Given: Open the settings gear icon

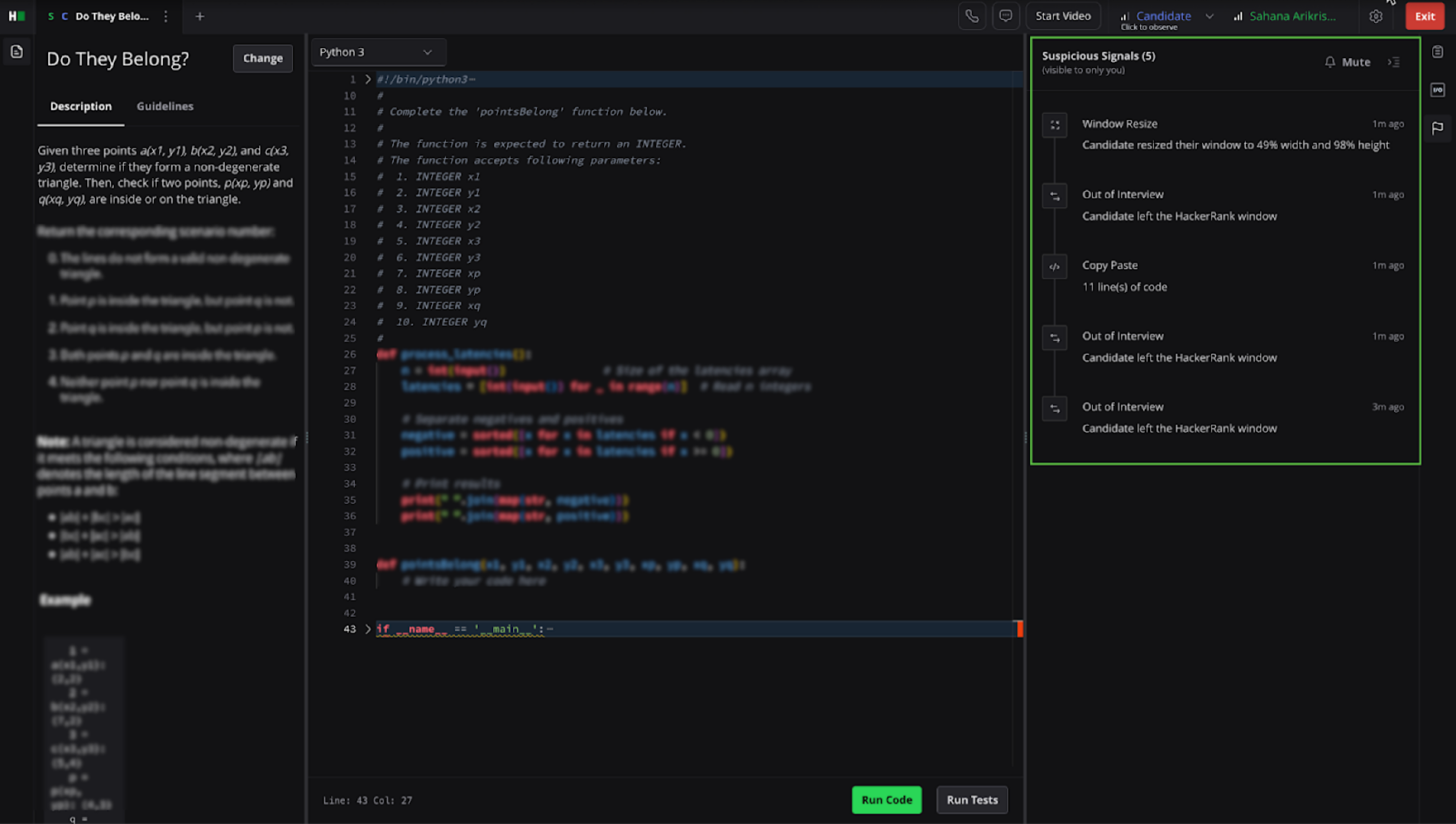Looking at the screenshot, I should [1375, 16].
